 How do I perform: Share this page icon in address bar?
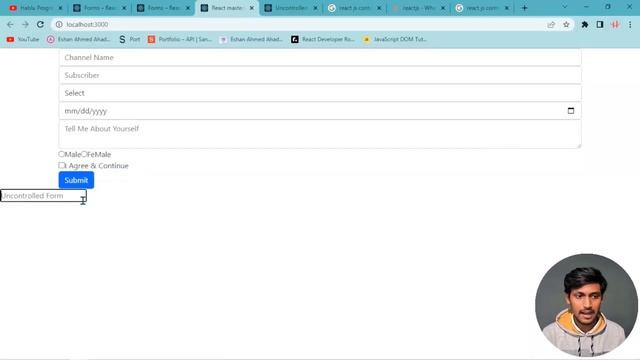(x=551, y=24)
